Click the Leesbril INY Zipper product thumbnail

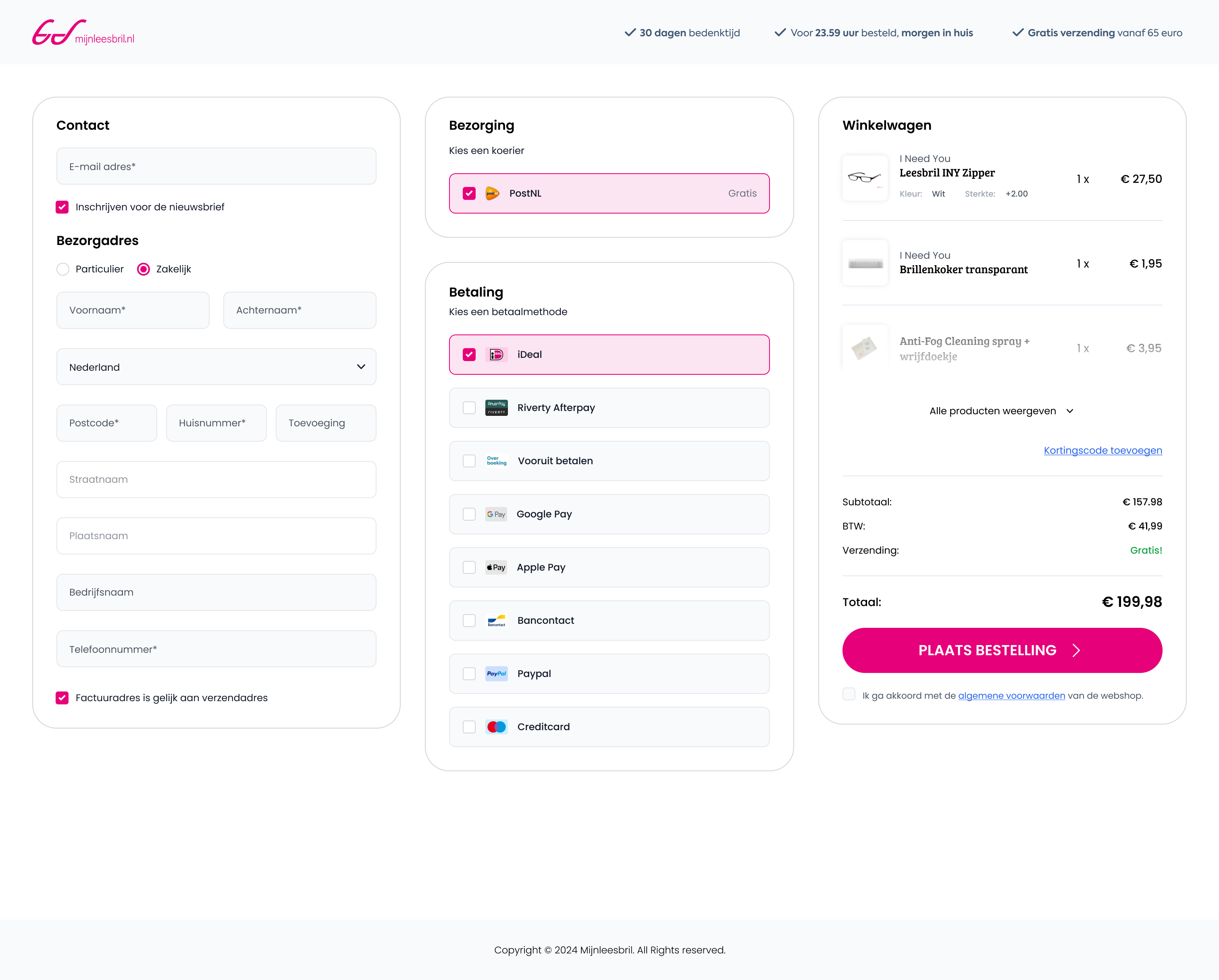pos(865,179)
